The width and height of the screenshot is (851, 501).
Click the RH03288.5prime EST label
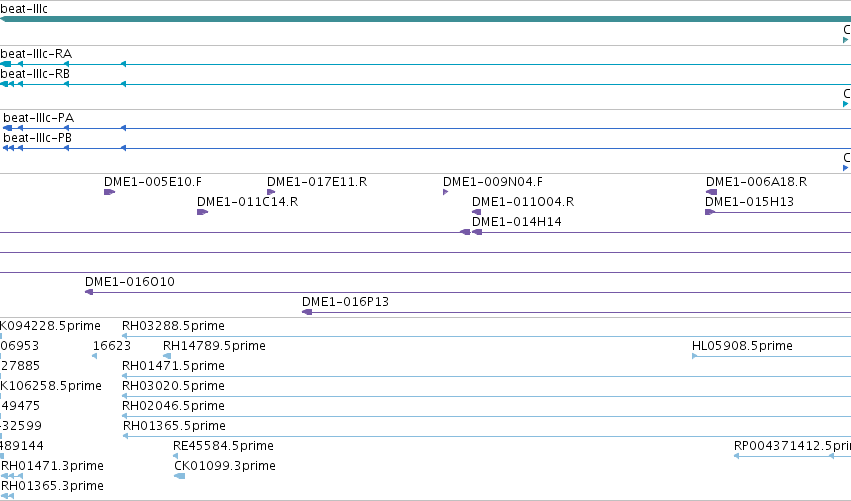pos(173,326)
